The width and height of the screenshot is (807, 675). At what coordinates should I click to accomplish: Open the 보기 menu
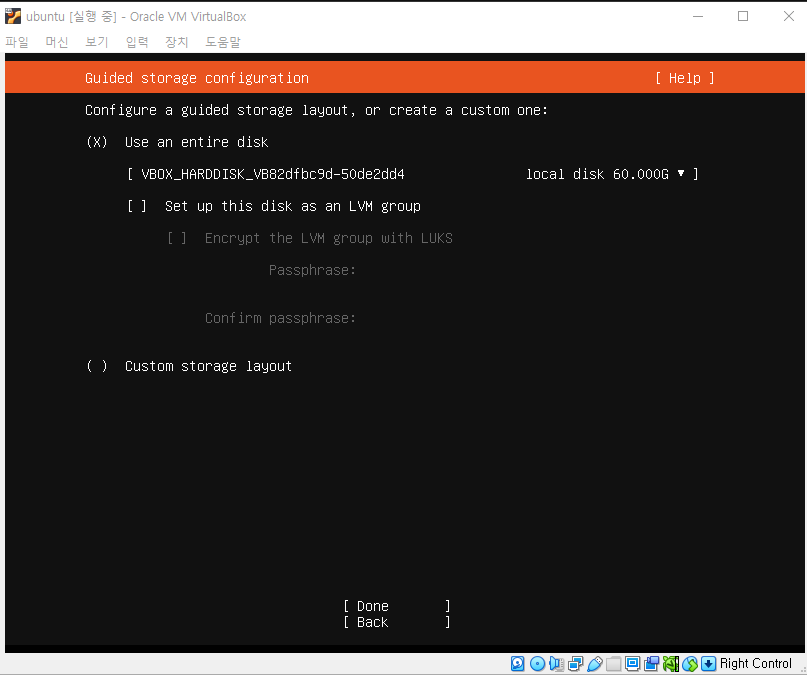tap(97, 42)
